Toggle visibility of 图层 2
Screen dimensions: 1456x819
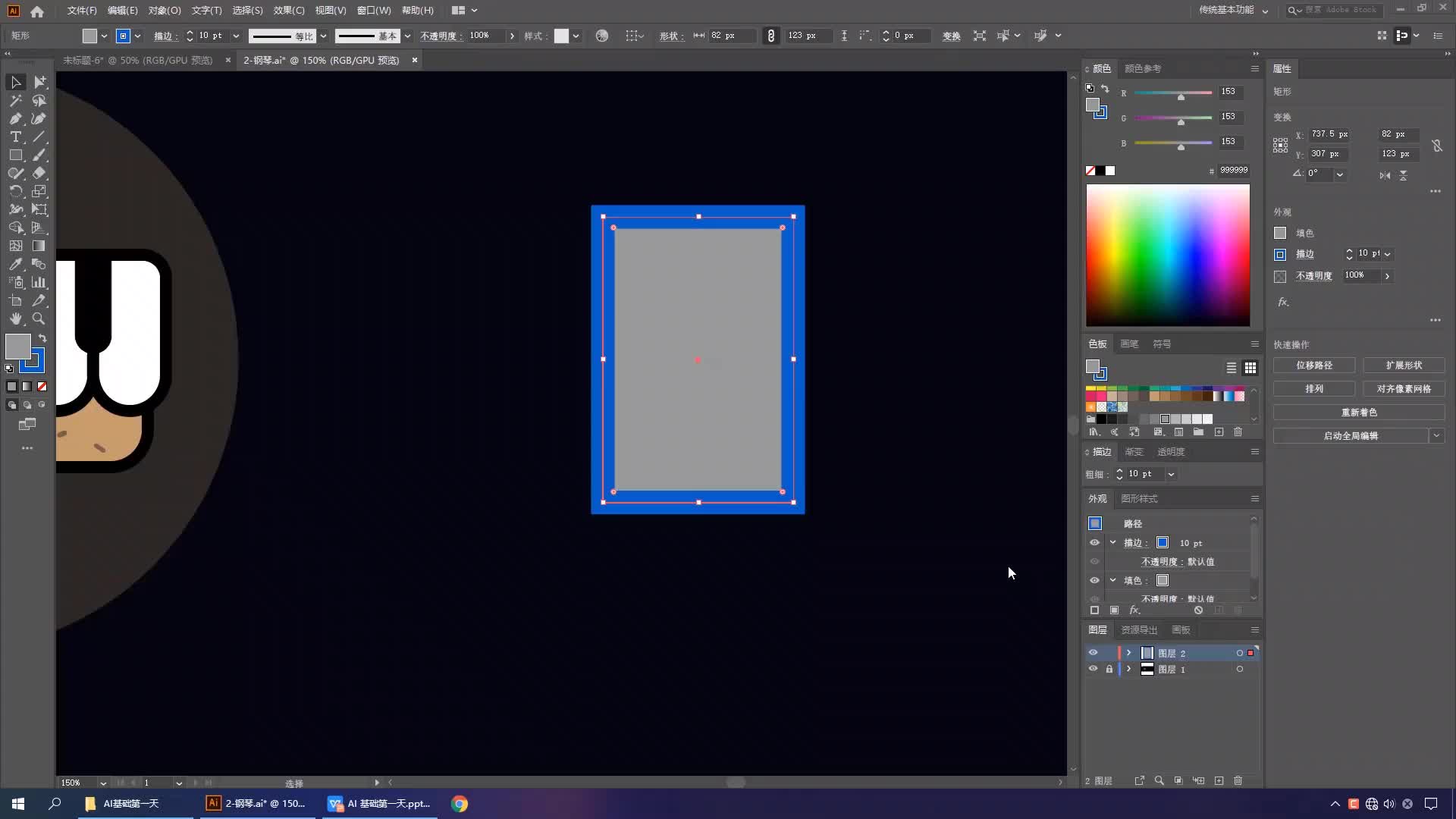pos(1093,652)
